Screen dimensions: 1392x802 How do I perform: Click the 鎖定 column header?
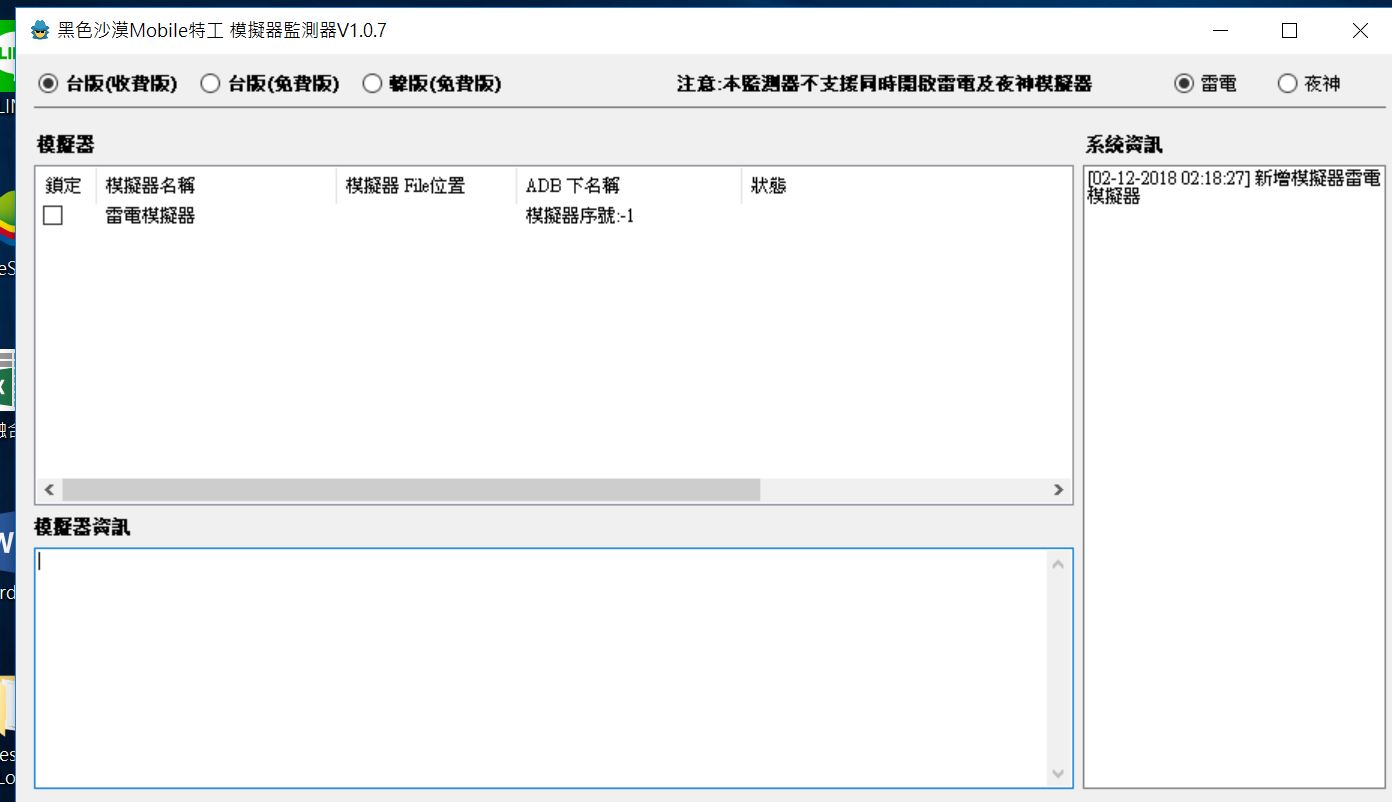tap(66, 186)
